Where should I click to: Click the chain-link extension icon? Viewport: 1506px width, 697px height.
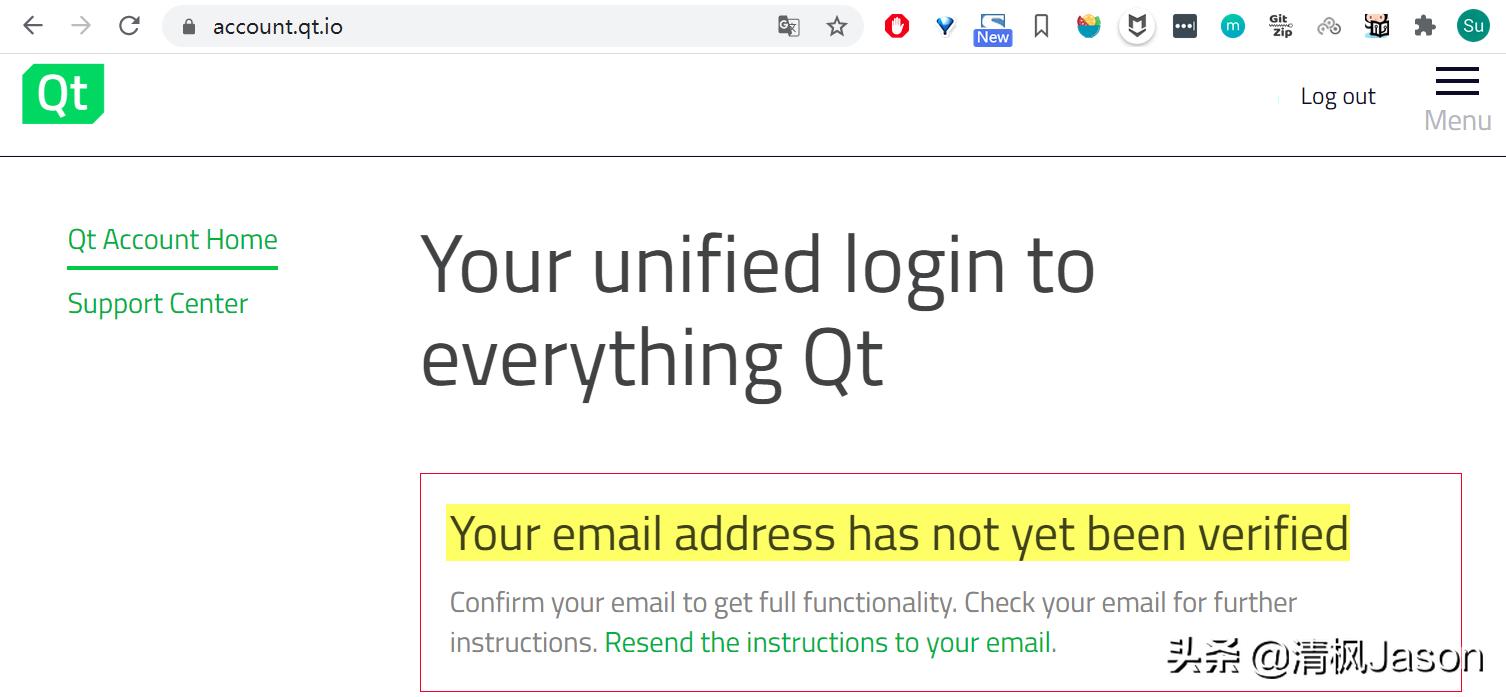point(1329,26)
